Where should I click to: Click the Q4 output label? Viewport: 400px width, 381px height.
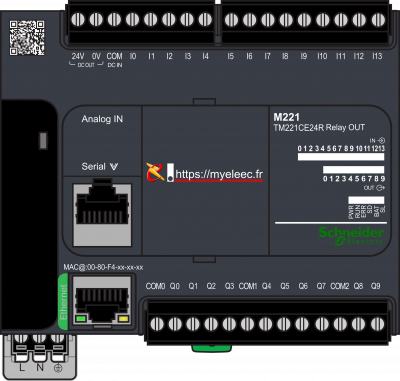(266, 286)
